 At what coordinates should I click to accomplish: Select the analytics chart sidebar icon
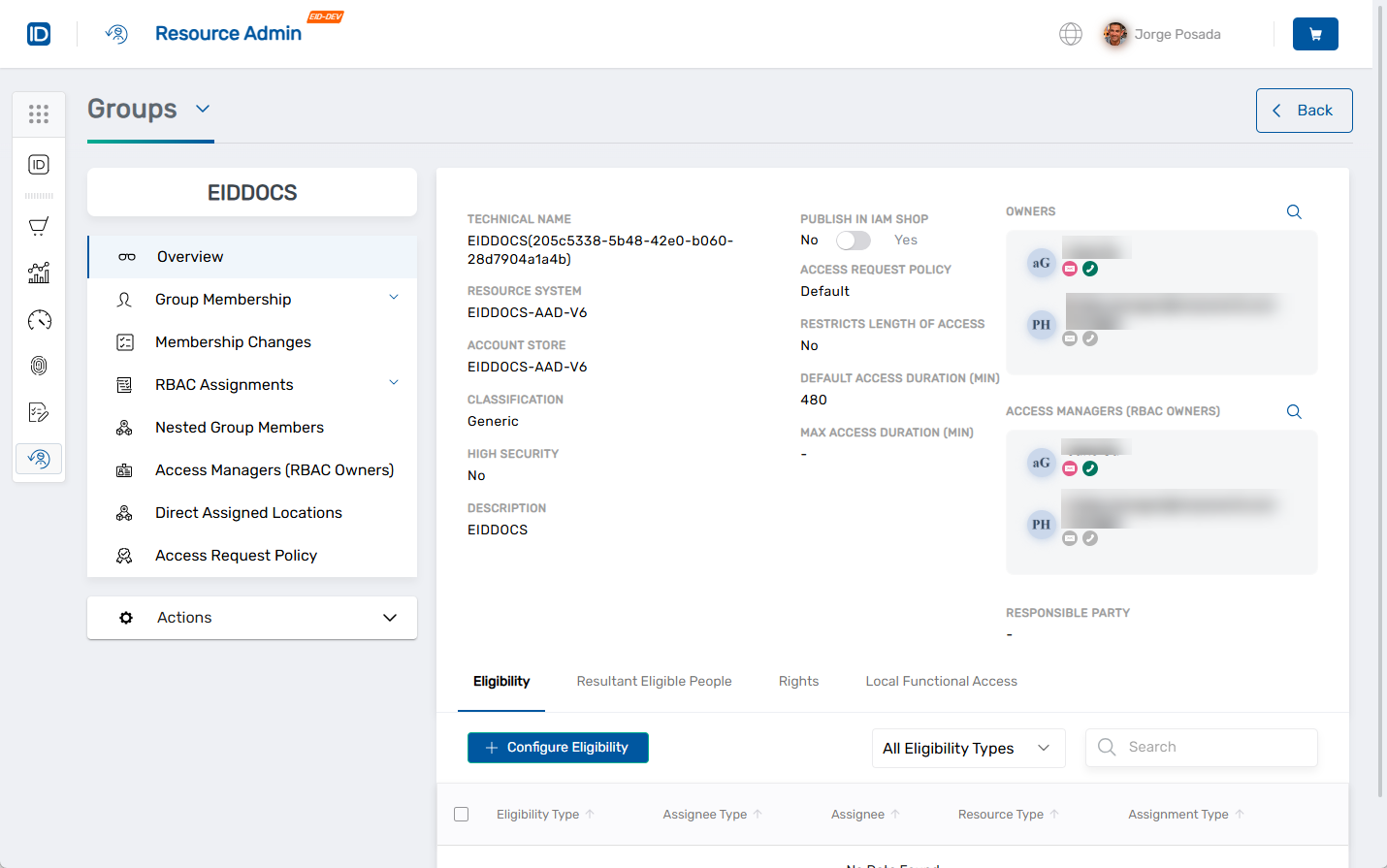click(x=39, y=273)
